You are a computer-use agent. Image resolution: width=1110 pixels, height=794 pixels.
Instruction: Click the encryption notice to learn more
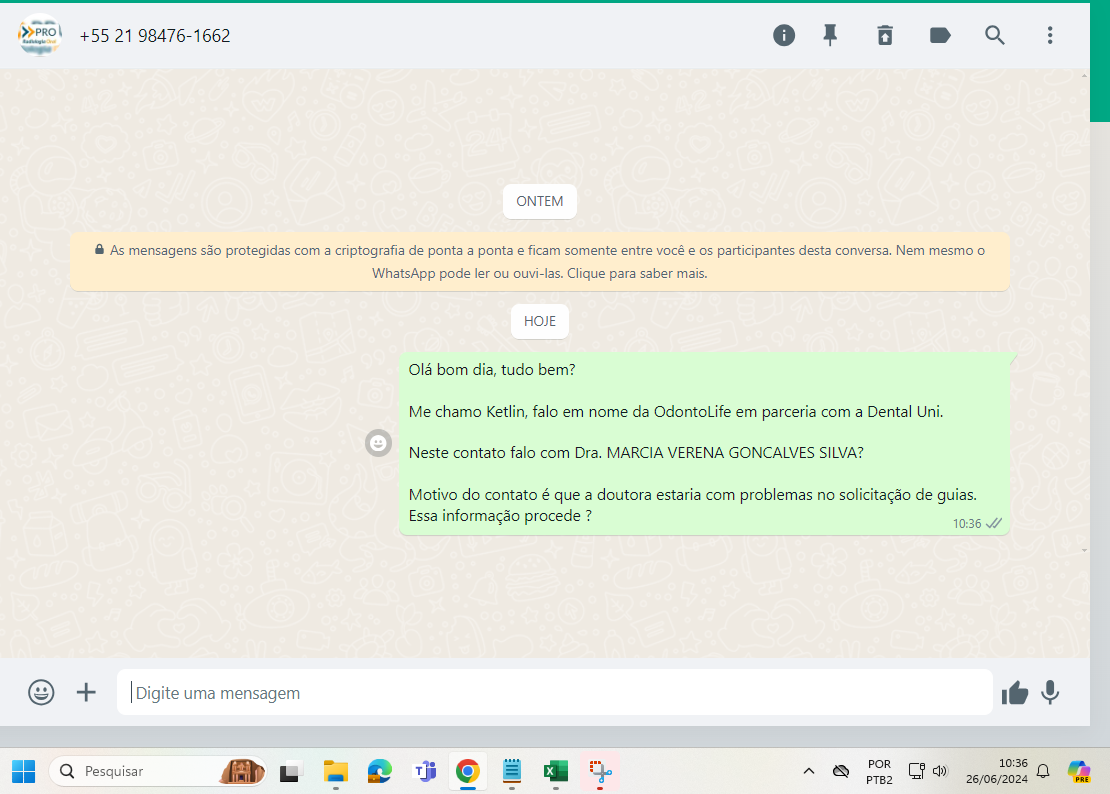539,262
